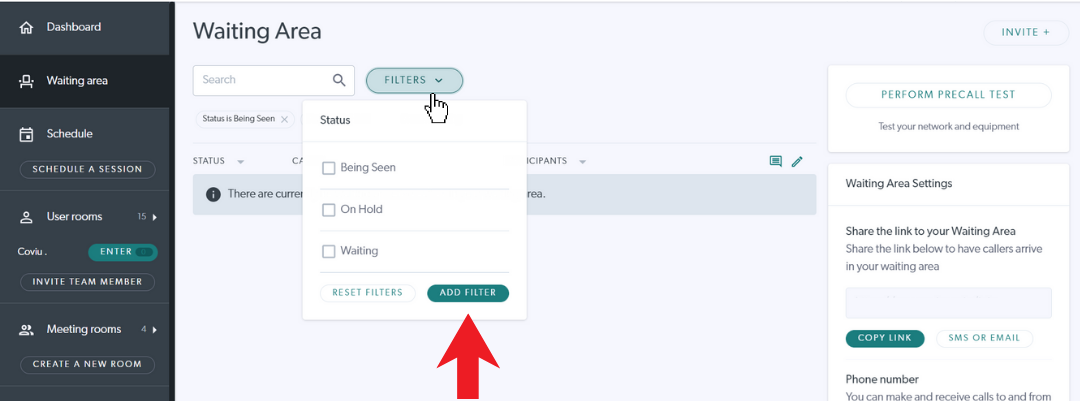Click the Add Filter button
The width and height of the screenshot is (1080, 401).
coord(468,293)
